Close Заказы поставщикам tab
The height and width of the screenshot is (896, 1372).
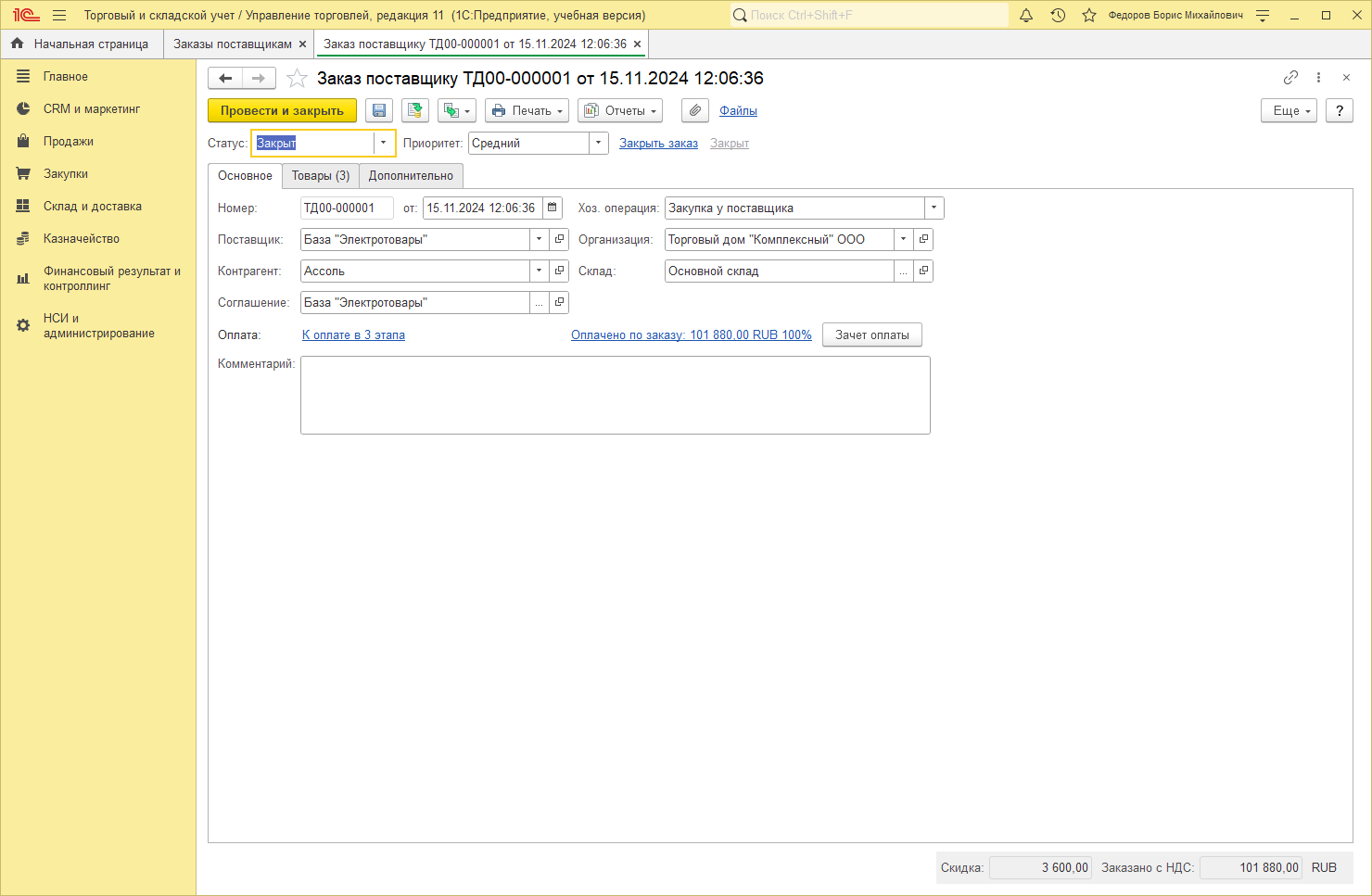302,44
